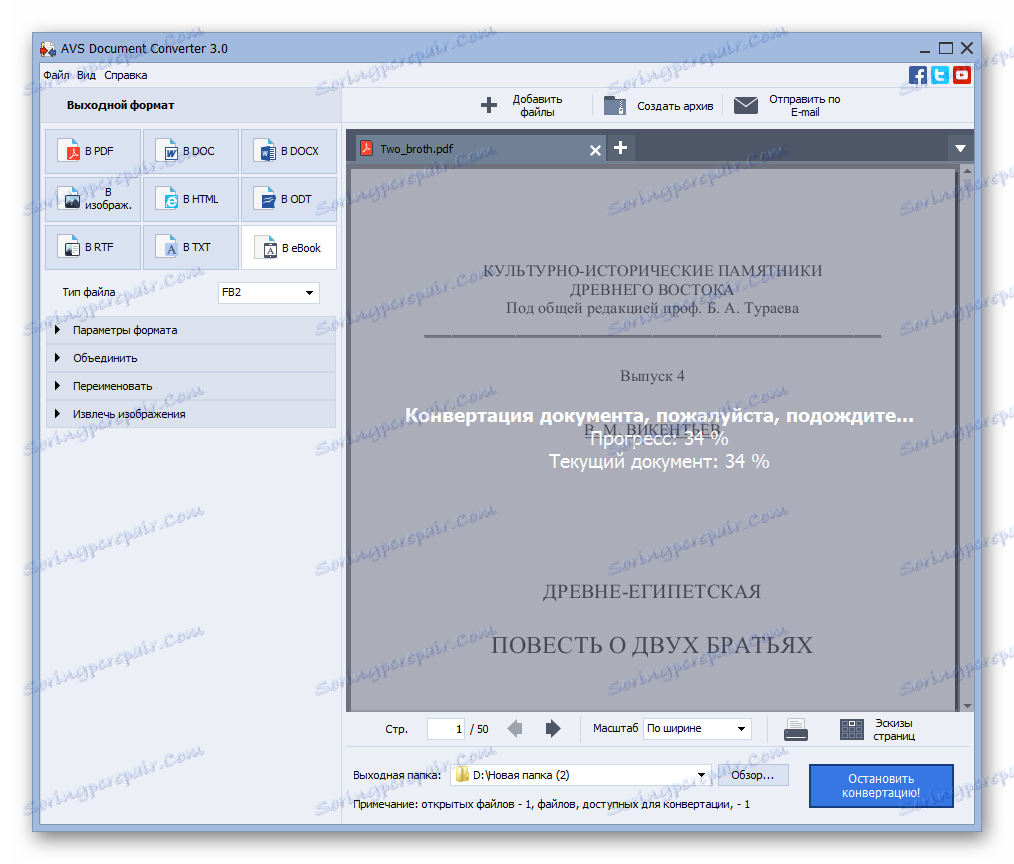1014x864 pixels.
Task: Choose the DOC output format
Action: [191, 151]
